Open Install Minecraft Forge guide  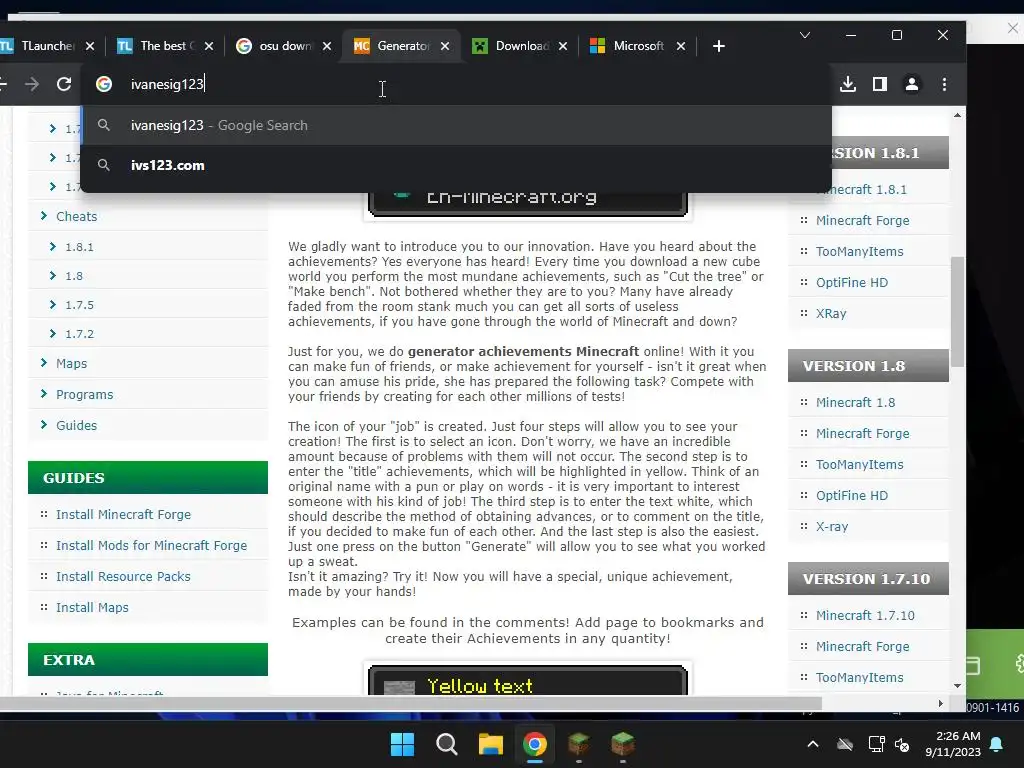point(123,515)
